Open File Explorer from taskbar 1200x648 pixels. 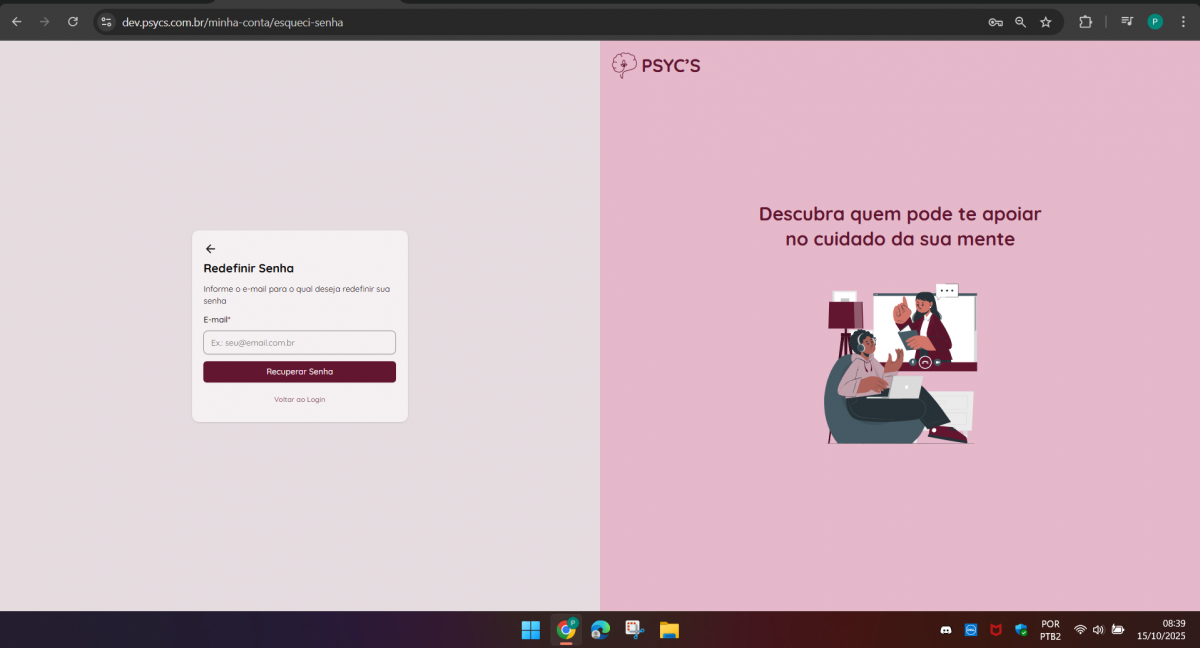(669, 630)
